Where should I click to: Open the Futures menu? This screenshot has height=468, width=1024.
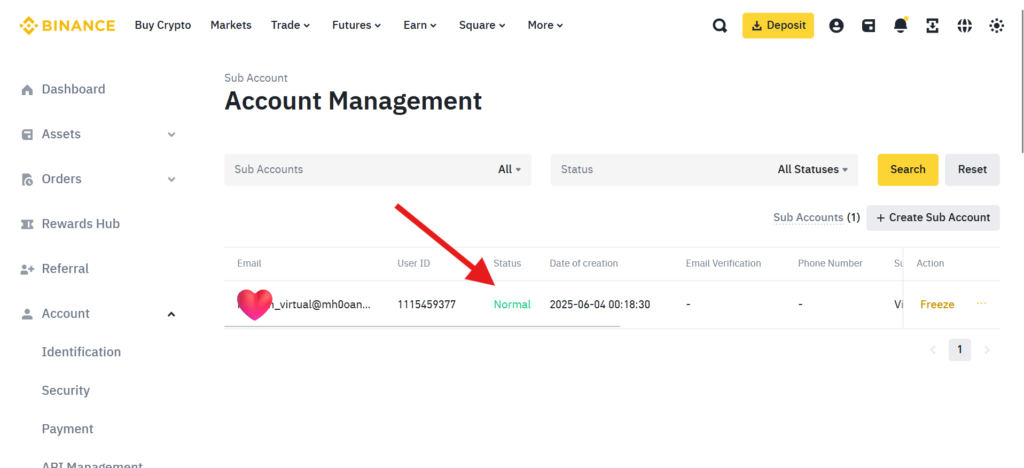tap(356, 25)
